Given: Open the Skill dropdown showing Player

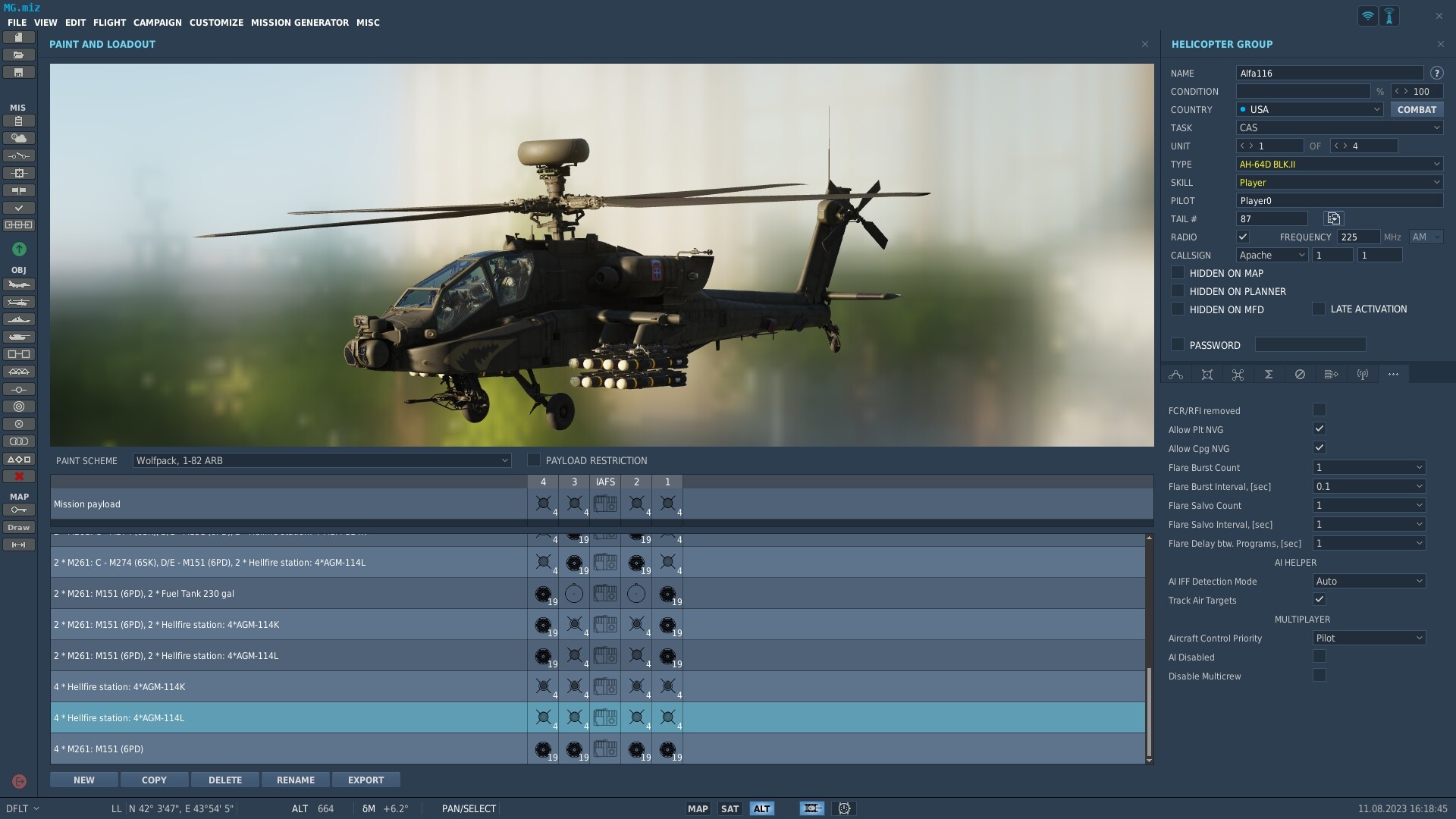Looking at the screenshot, I should coord(1340,182).
